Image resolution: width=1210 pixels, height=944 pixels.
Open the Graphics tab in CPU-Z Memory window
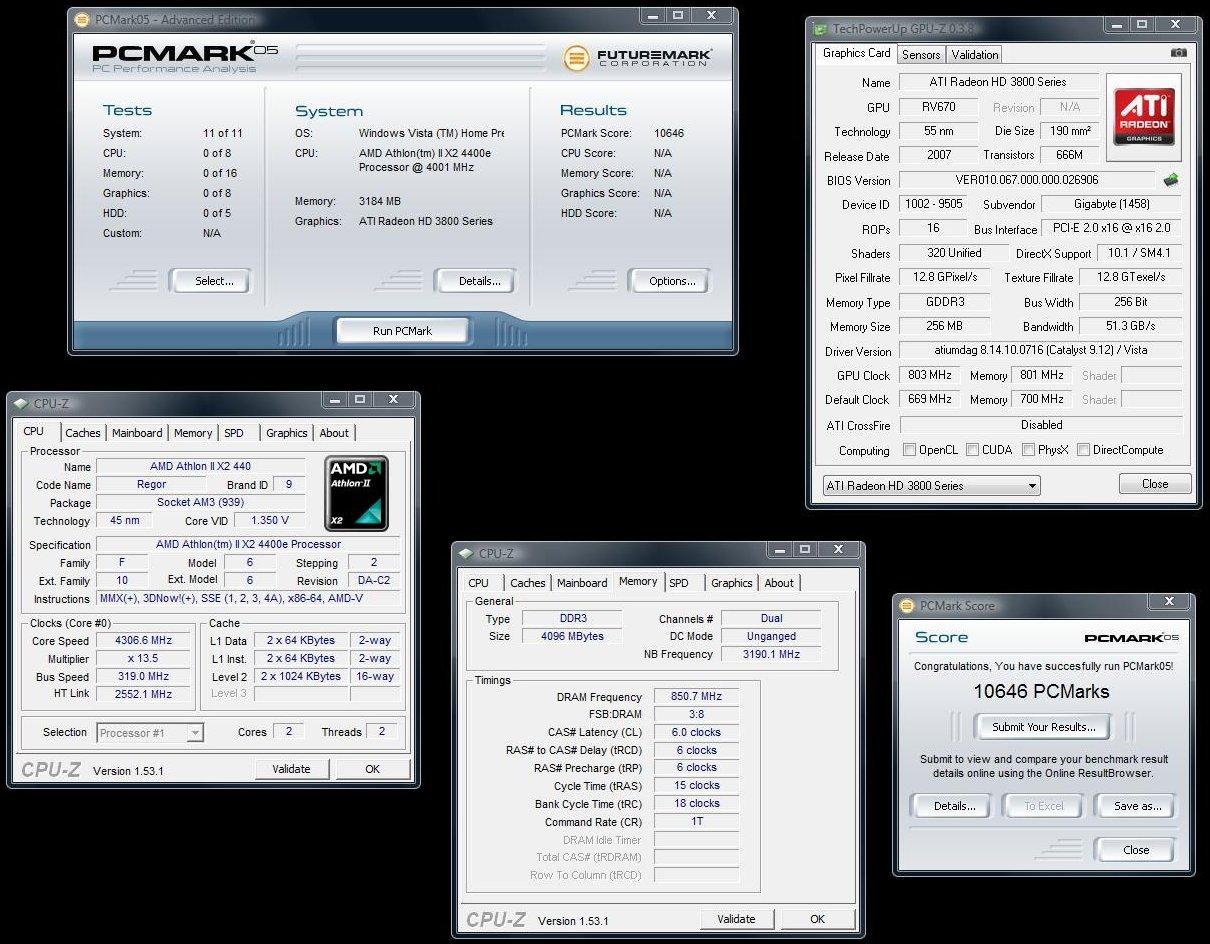coord(732,583)
